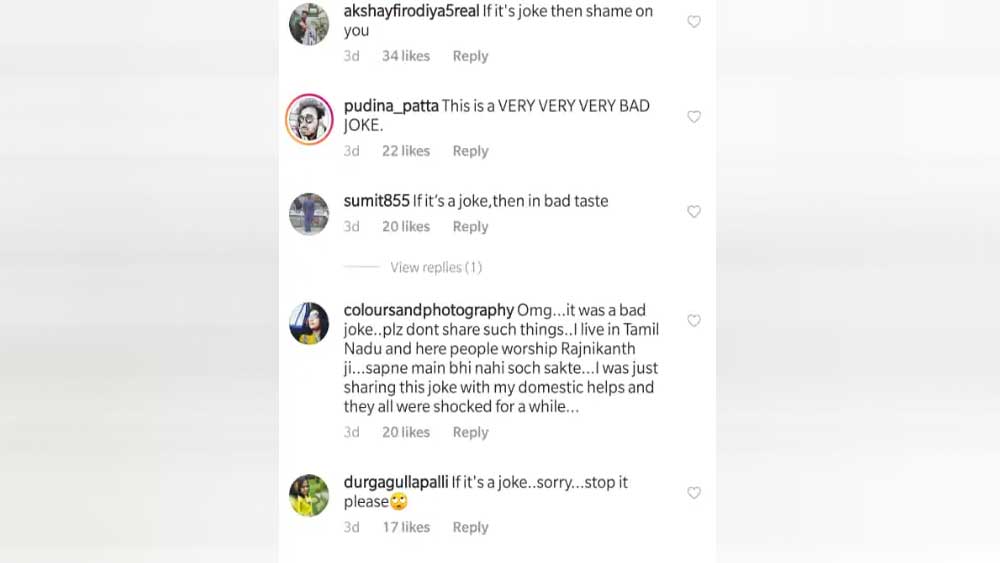View the 17 likes on durgagullapalli's comment
Image resolution: width=1000 pixels, height=563 pixels.
(405, 527)
